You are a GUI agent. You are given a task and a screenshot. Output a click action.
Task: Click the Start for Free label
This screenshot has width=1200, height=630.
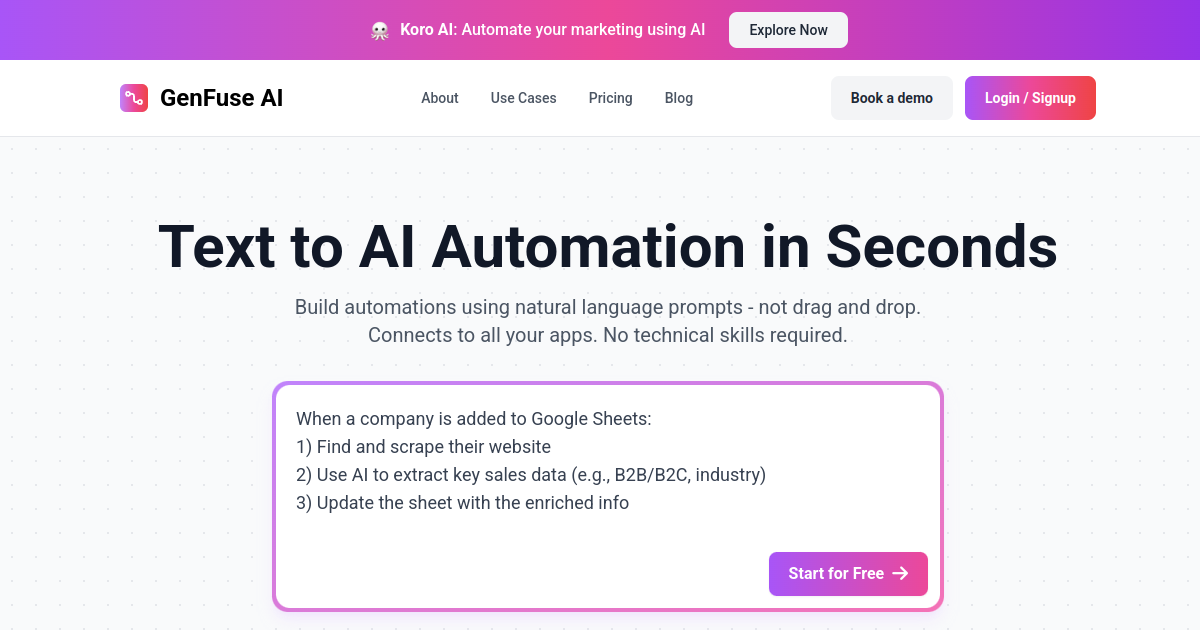[836, 573]
